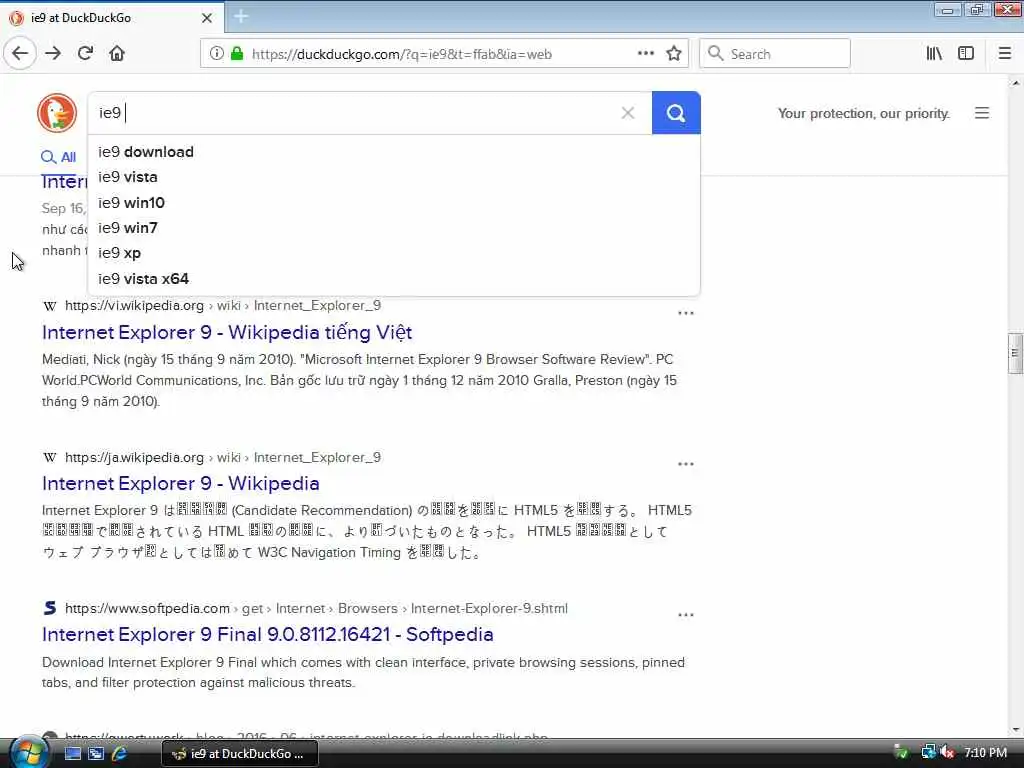The height and width of the screenshot is (768, 1024).
Task: Open the Firefox hamburger menu
Action: [1005, 54]
